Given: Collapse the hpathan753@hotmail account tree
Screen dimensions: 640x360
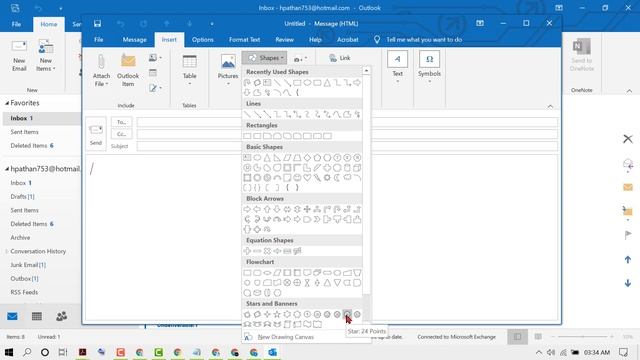Looking at the screenshot, I should click(x=7, y=169).
